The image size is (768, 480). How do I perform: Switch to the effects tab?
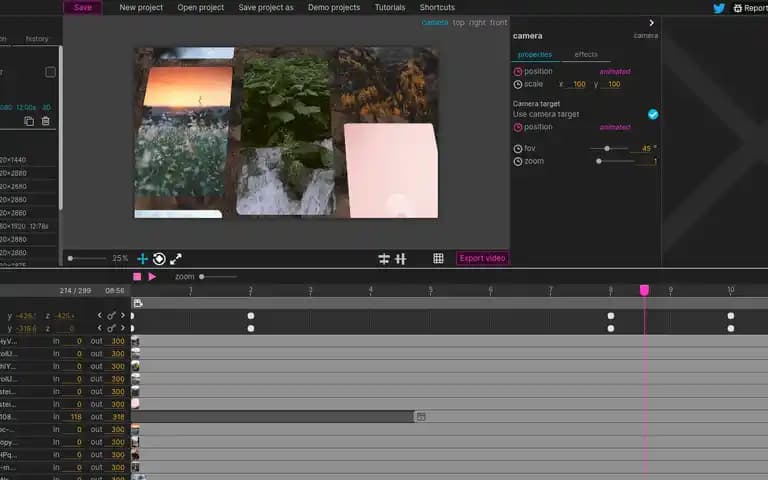tap(586, 54)
